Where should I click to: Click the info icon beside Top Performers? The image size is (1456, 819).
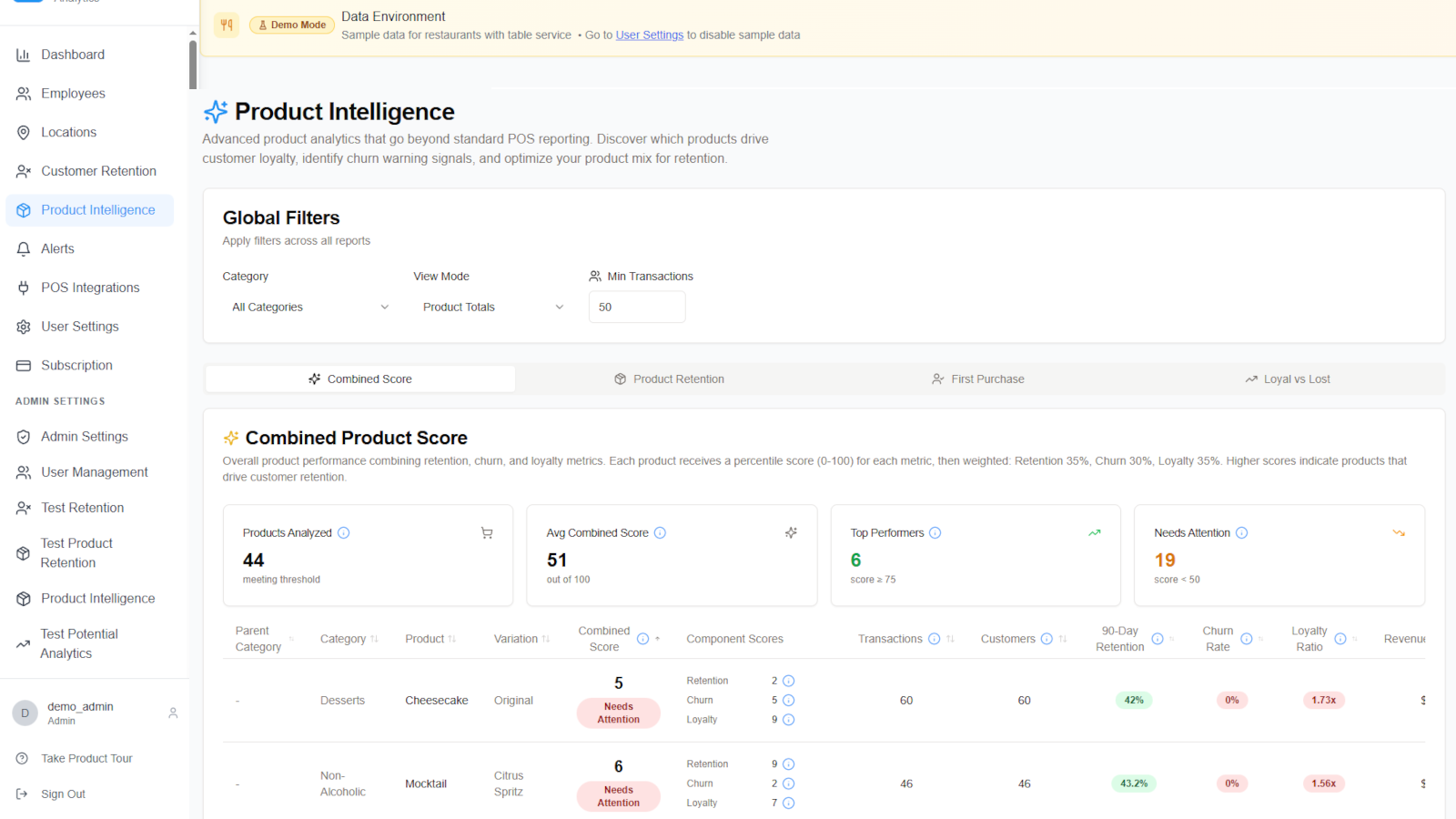(x=935, y=532)
